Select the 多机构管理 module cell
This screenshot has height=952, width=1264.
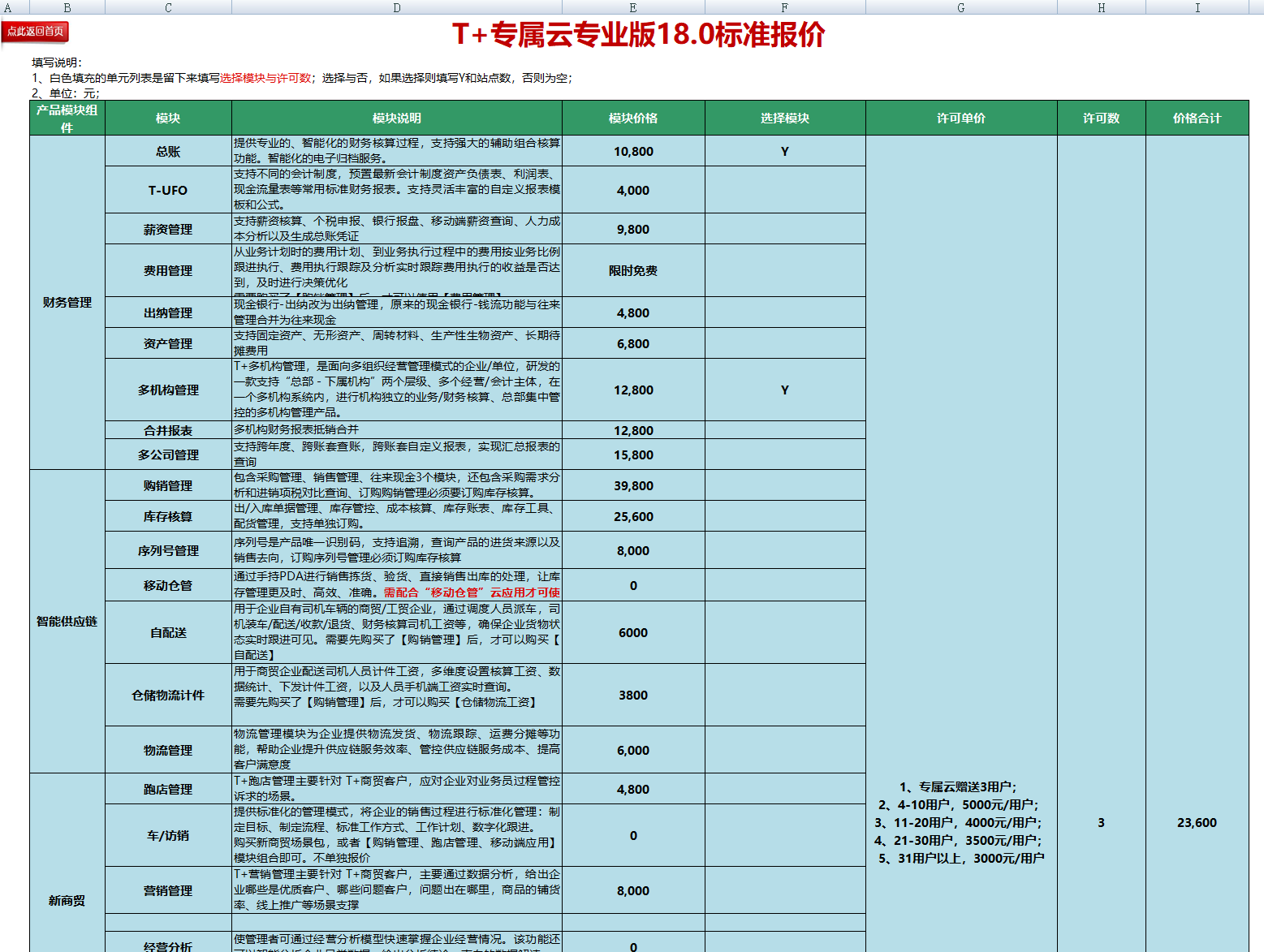click(x=168, y=390)
